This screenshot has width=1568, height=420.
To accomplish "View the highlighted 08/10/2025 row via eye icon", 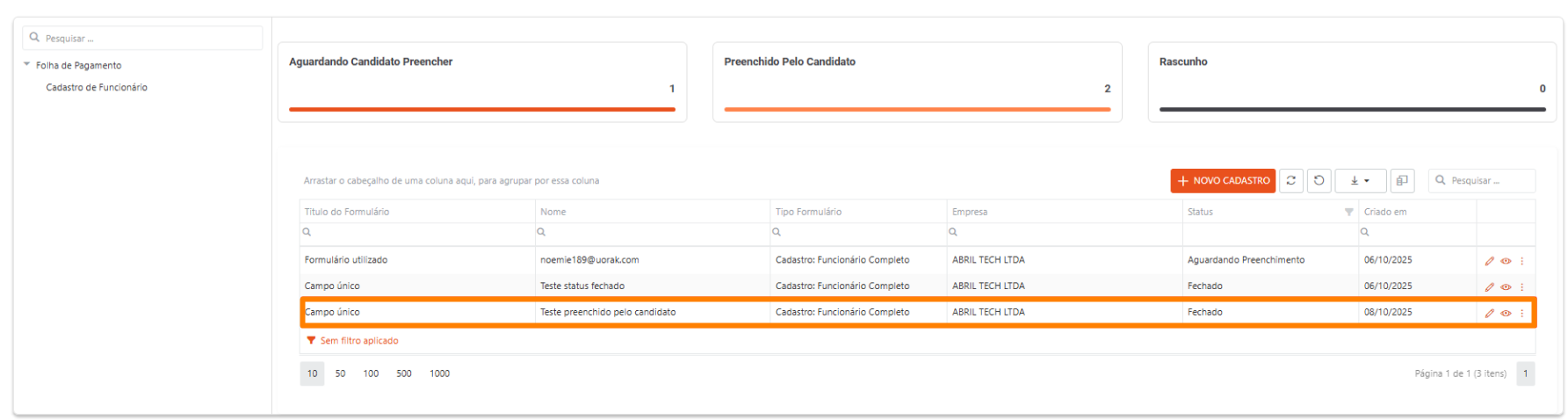I will point(1506,314).
